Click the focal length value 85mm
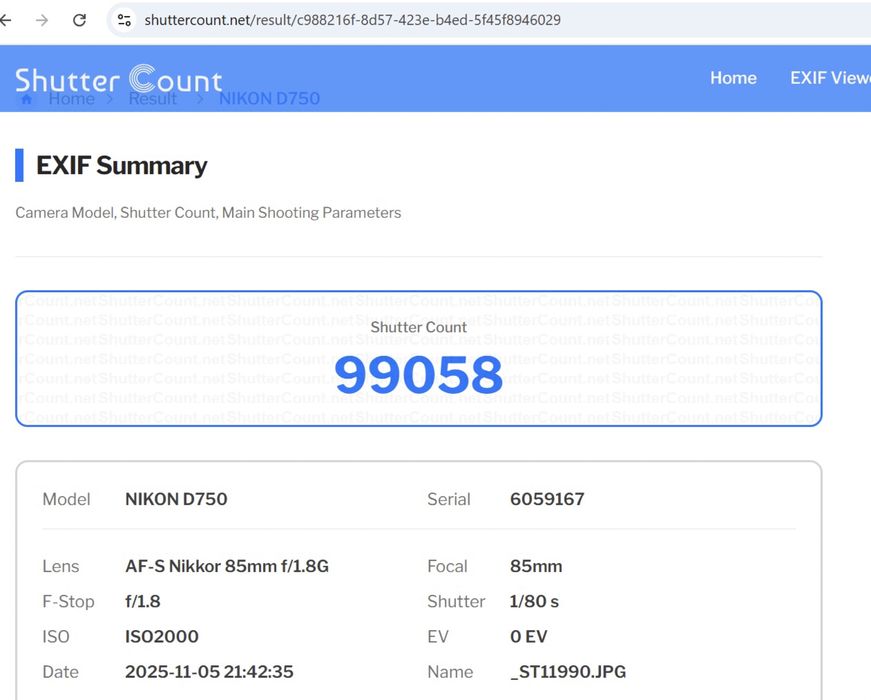This screenshot has height=700, width=871. tap(536, 566)
